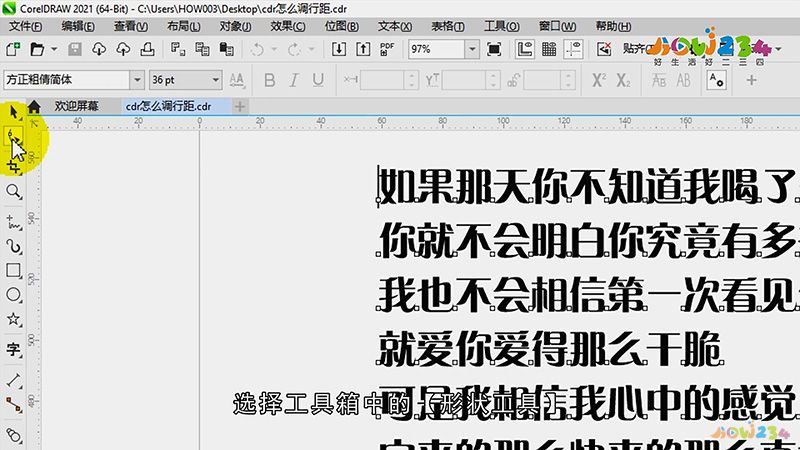Open the 查看(V) menu
This screenshot has height=450, width=800.
(x=131, y=26)
